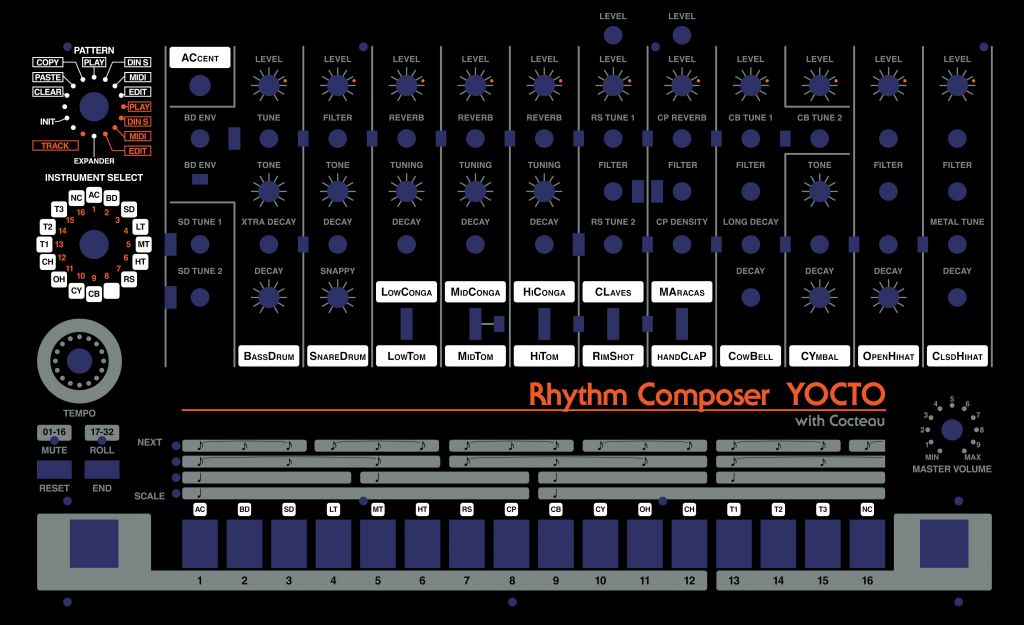Click the SNAPPY knob
The height and width of the screenshot is (625, 1024).
coord(338,297)
